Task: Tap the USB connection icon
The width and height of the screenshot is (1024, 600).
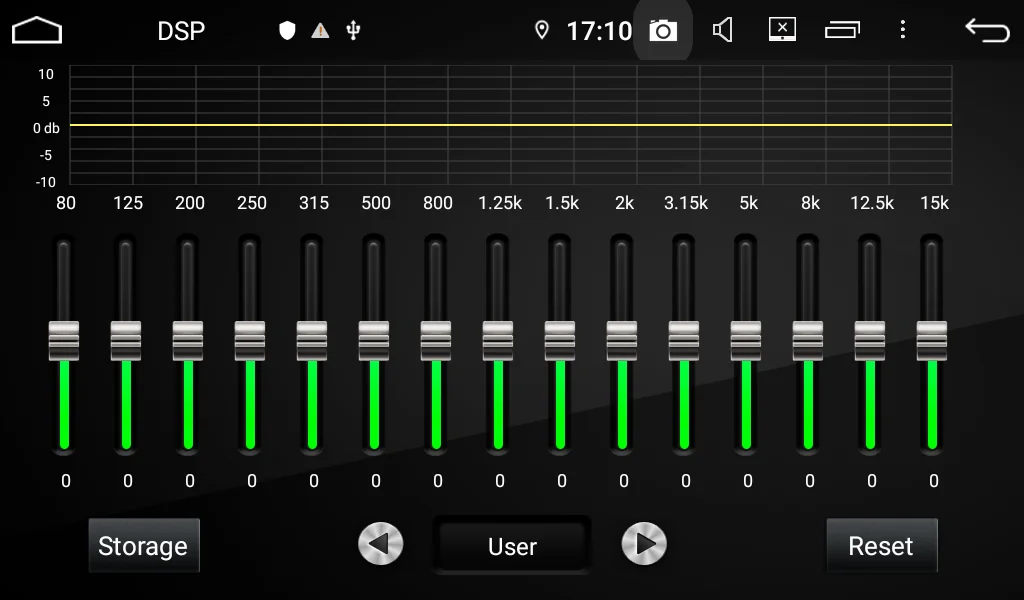Action: click(x=352, y=31)
